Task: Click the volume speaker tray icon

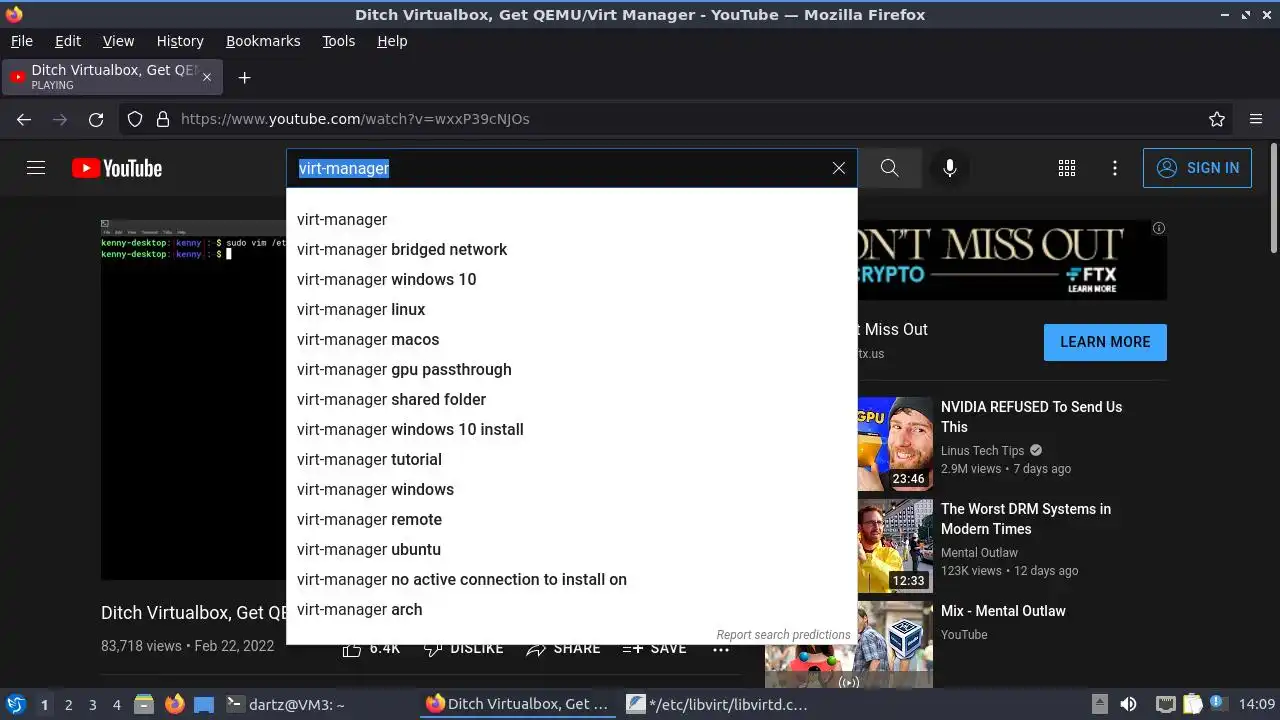Action: pyautogui.click(x=1128, y=705)
